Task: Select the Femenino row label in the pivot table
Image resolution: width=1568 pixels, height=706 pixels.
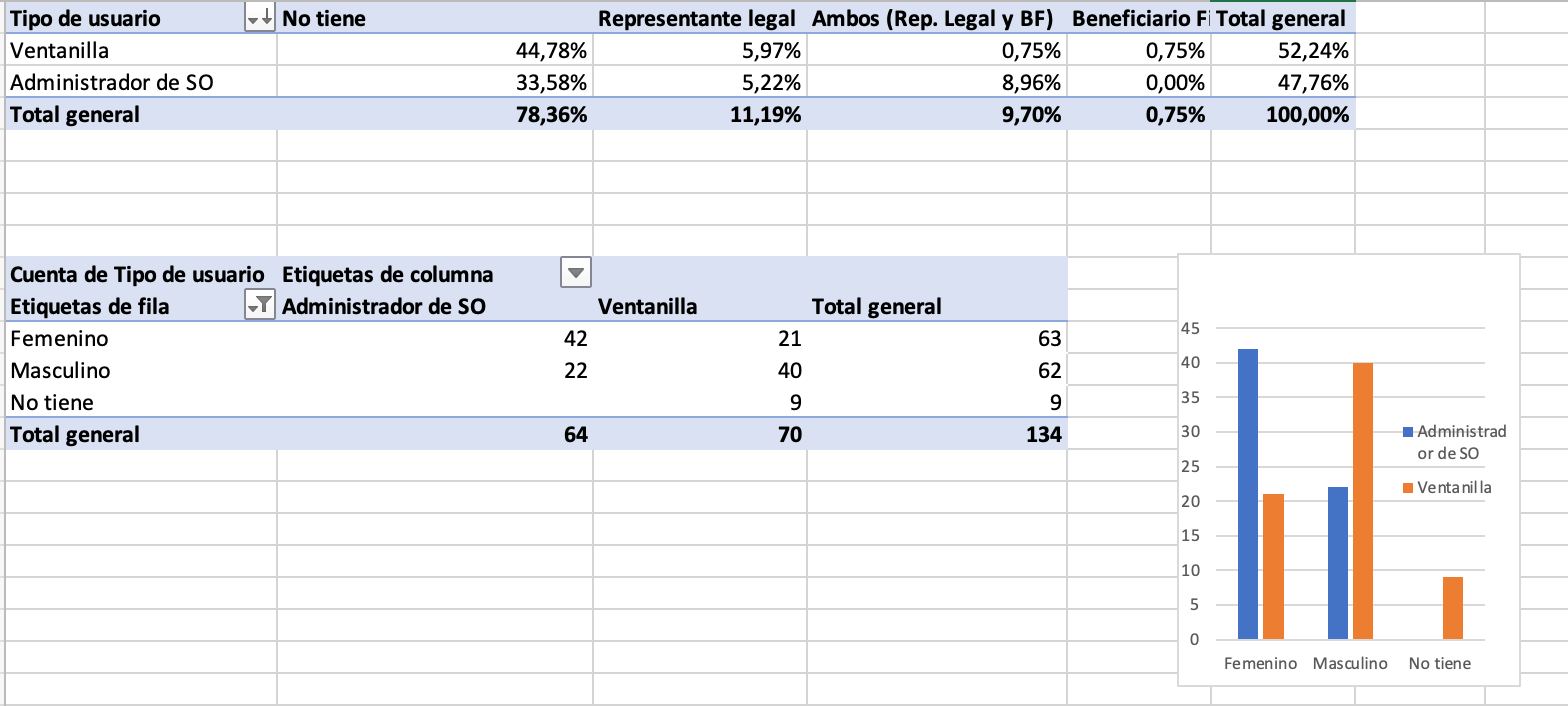Action: 59,339
